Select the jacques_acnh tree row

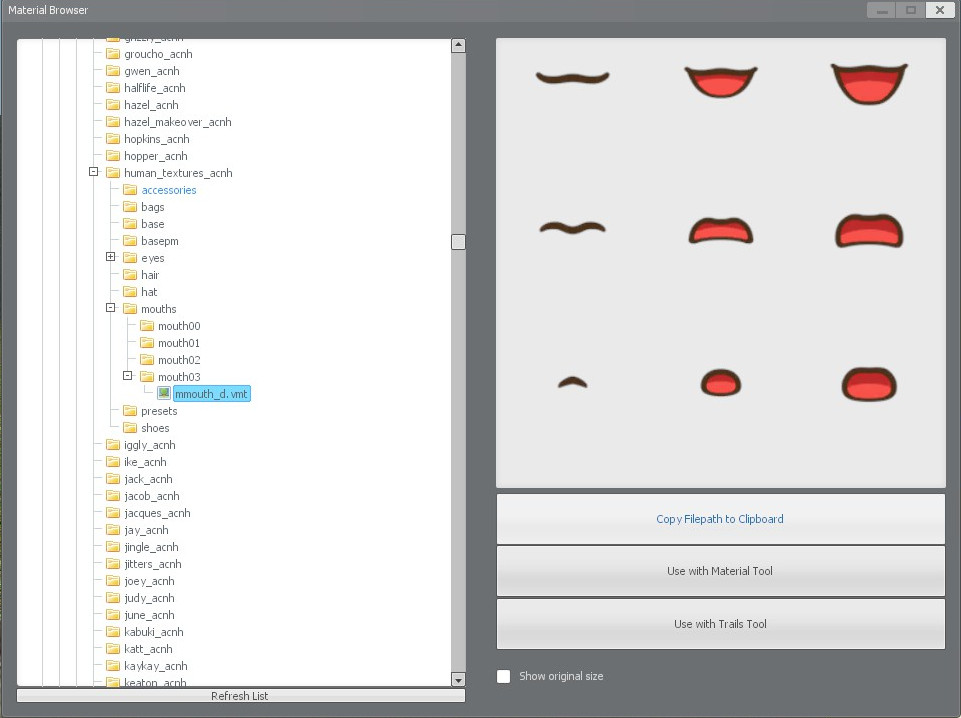pyautogui.click(x=158, y=513)
